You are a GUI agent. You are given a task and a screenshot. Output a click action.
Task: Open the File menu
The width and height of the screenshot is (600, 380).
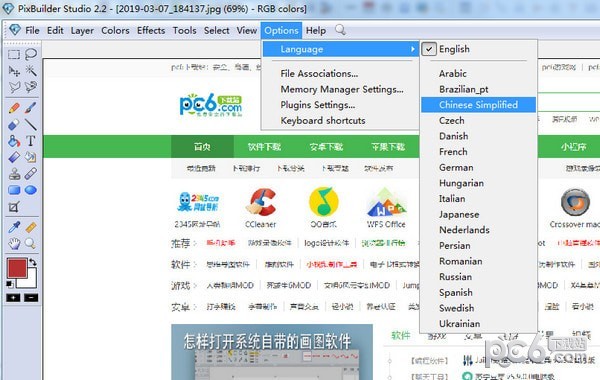(x=32, y=30)
